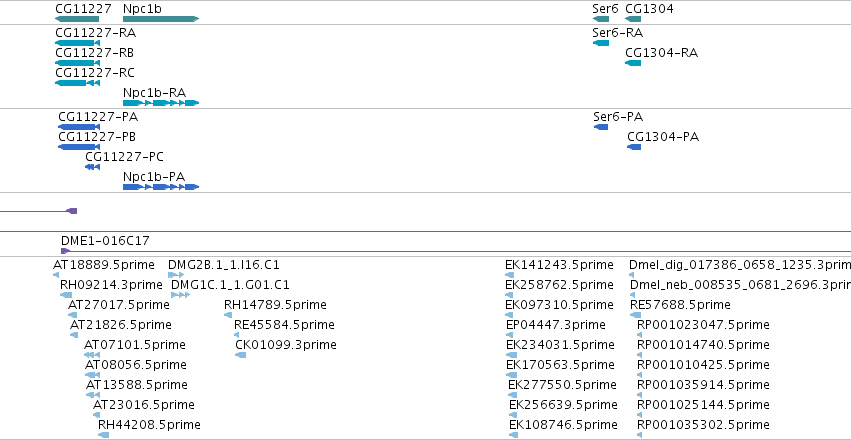Select EST EK256639.5prime

point(563,405)
